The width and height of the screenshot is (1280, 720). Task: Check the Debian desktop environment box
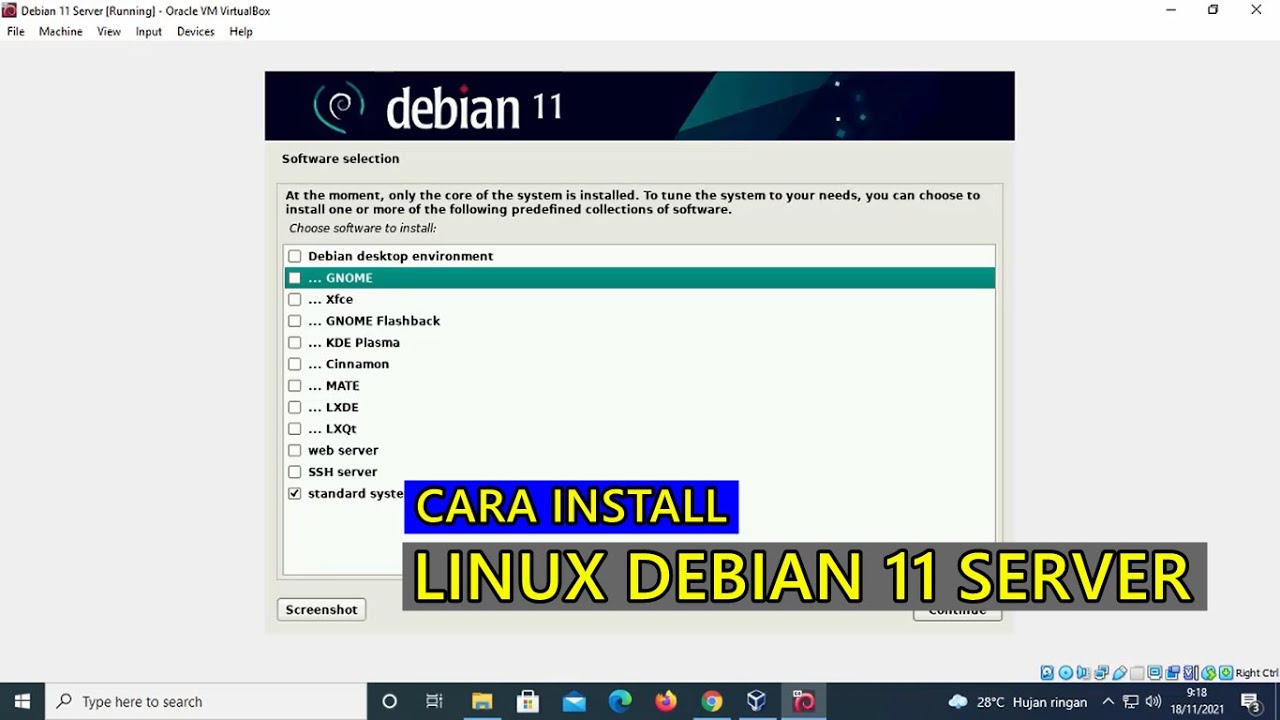point(294,256)
